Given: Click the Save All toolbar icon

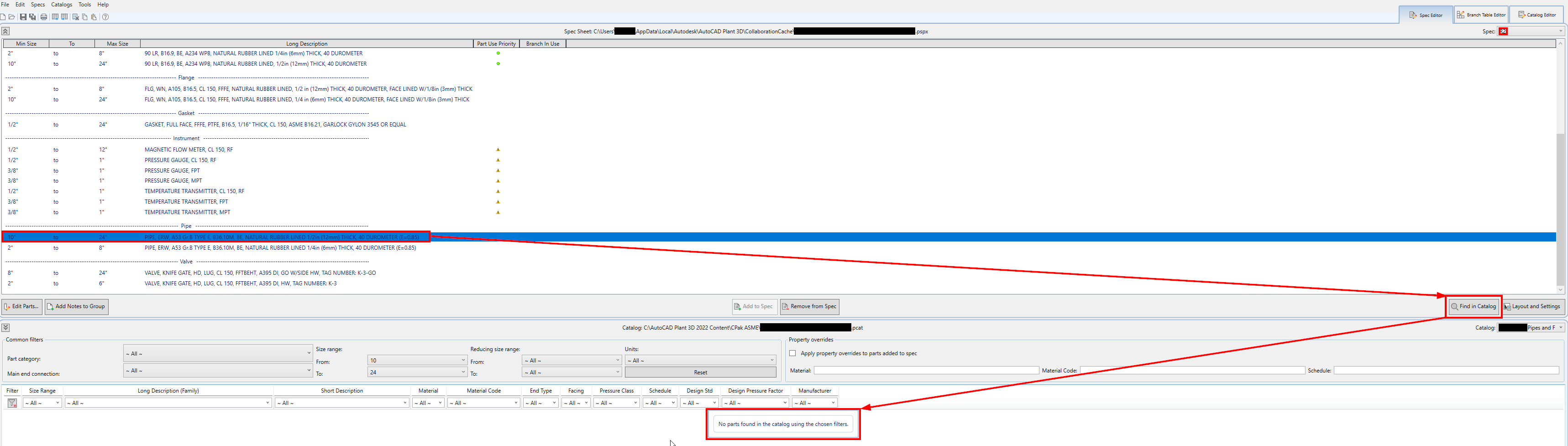Looking at the screenshot, I should [32, 17].
